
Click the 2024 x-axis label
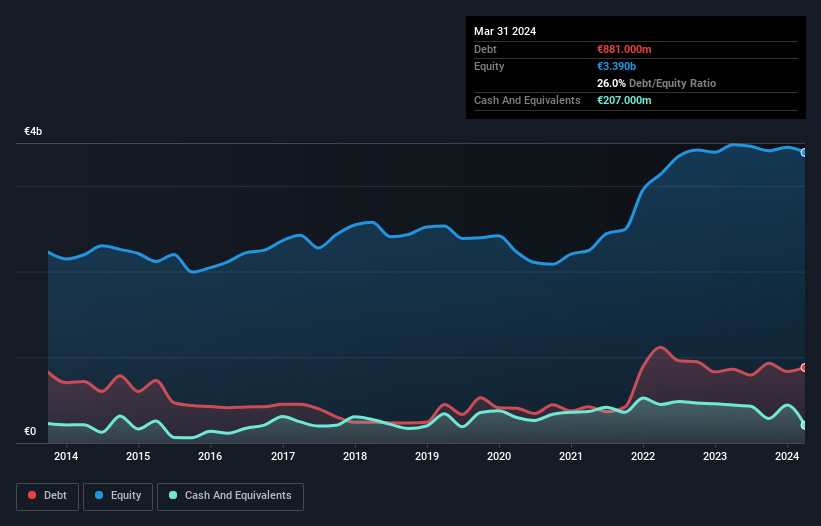787,456
